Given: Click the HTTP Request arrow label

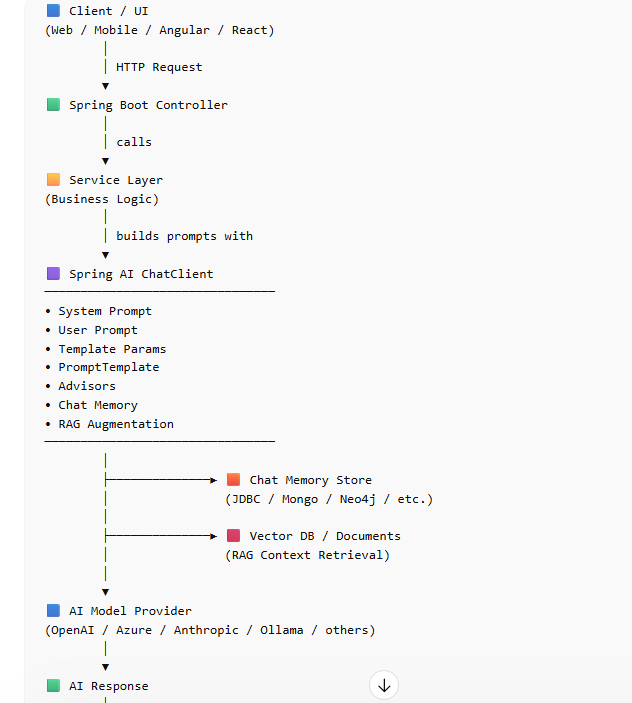Looking at the screenshot, I should click(159, 67).
